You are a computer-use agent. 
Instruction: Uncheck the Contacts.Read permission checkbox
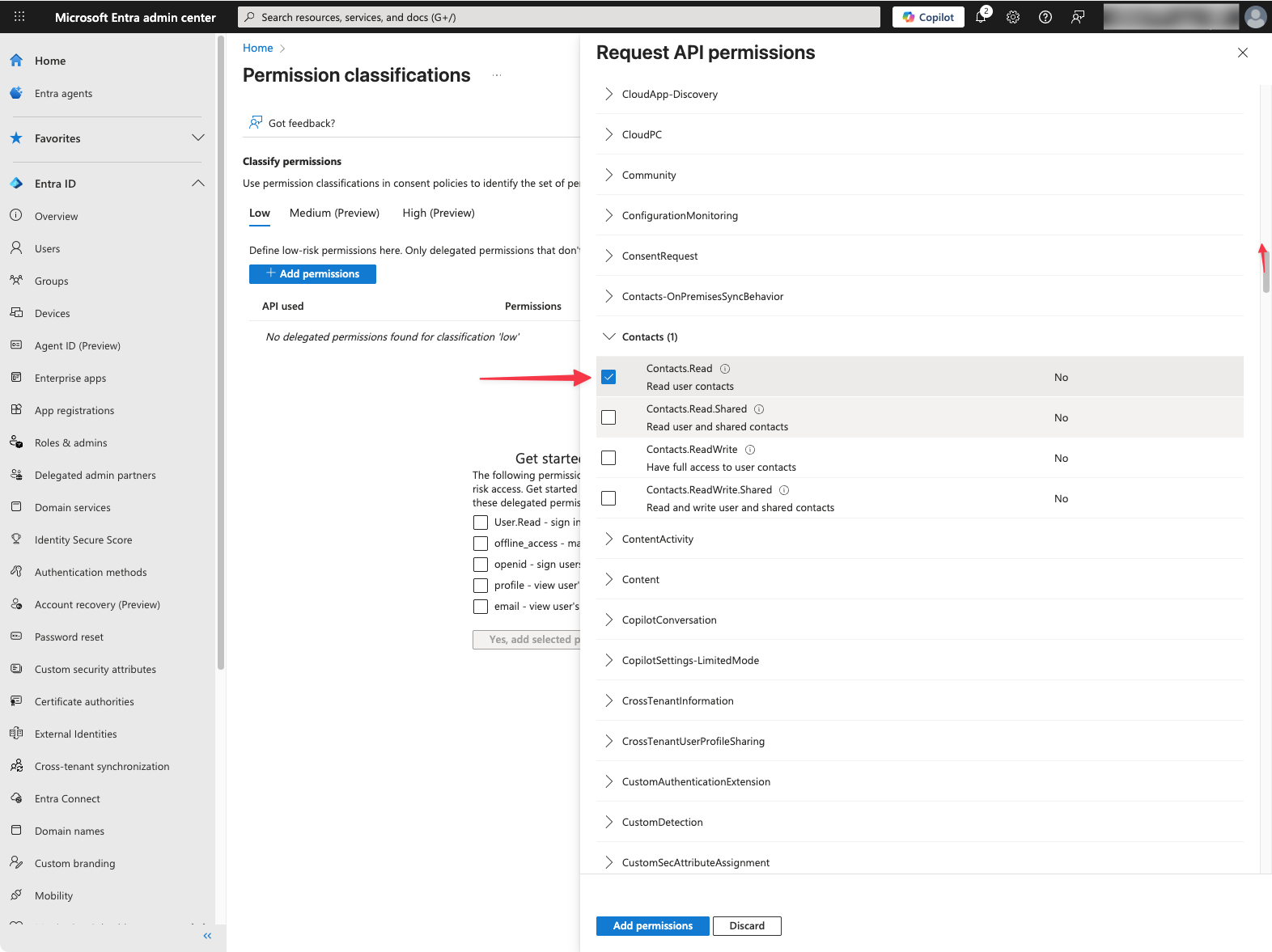click(x=609, y=377)
